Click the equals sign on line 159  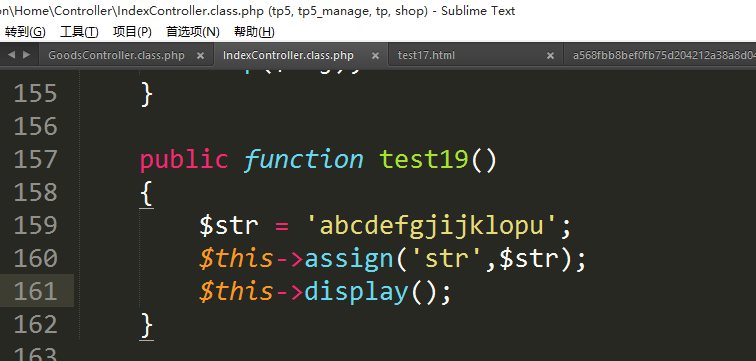[x=282, y=226]
